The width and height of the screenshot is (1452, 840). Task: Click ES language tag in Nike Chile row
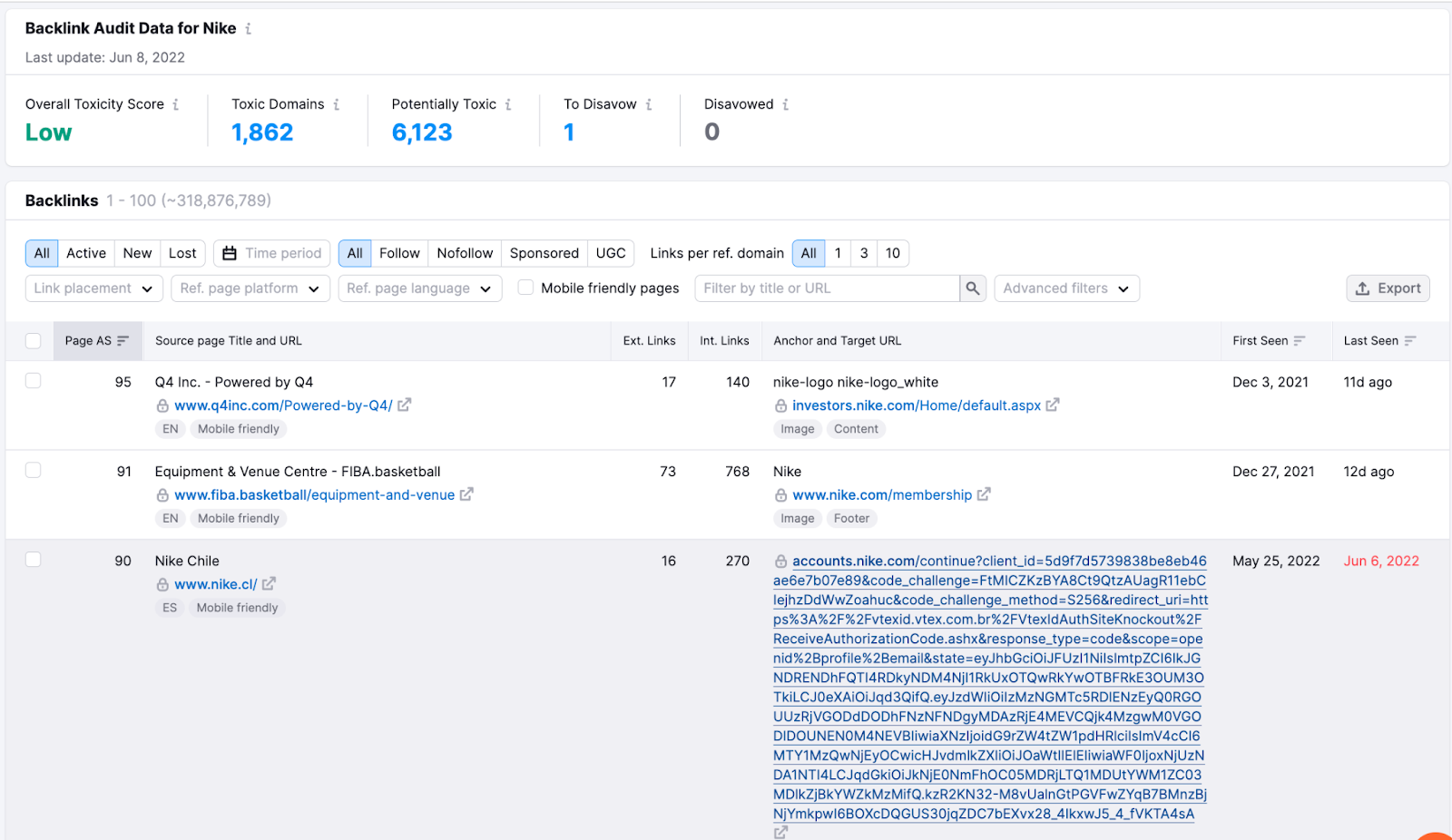[x=170, y=608]
